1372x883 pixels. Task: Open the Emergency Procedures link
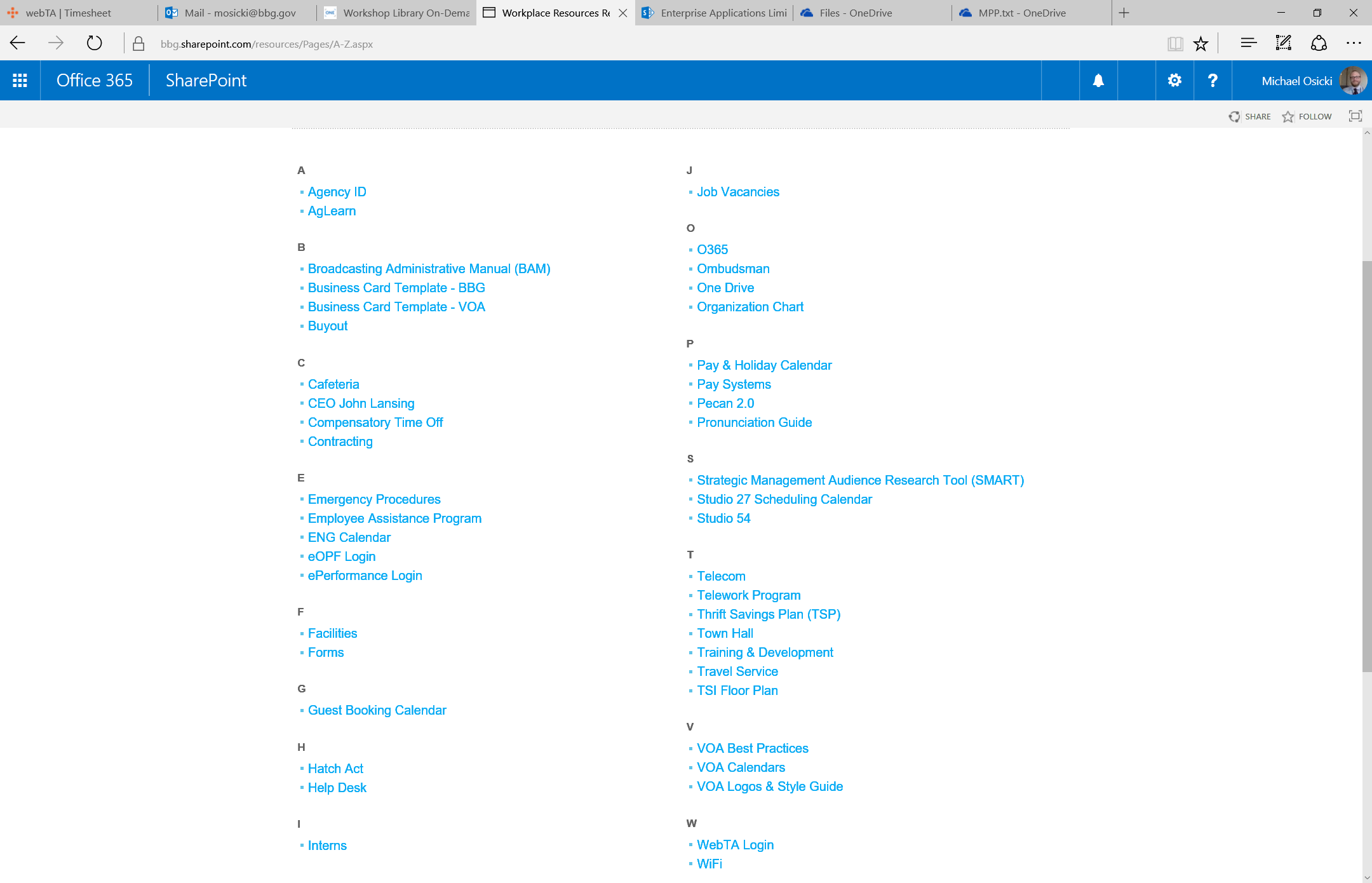click(374, 499)
